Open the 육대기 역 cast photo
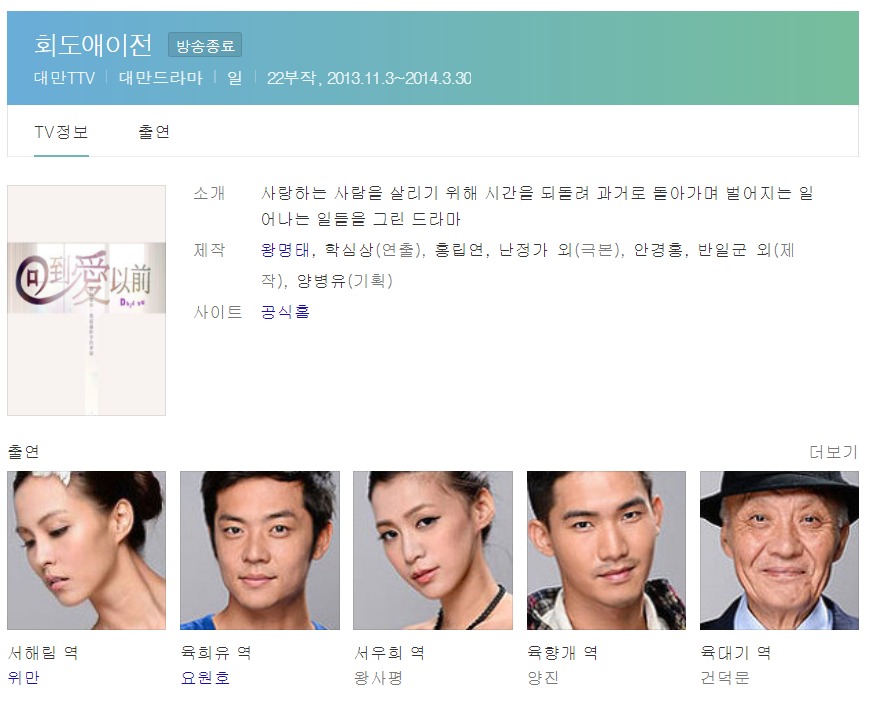This screenshot has height=706, width=879. tap(779, 550)
